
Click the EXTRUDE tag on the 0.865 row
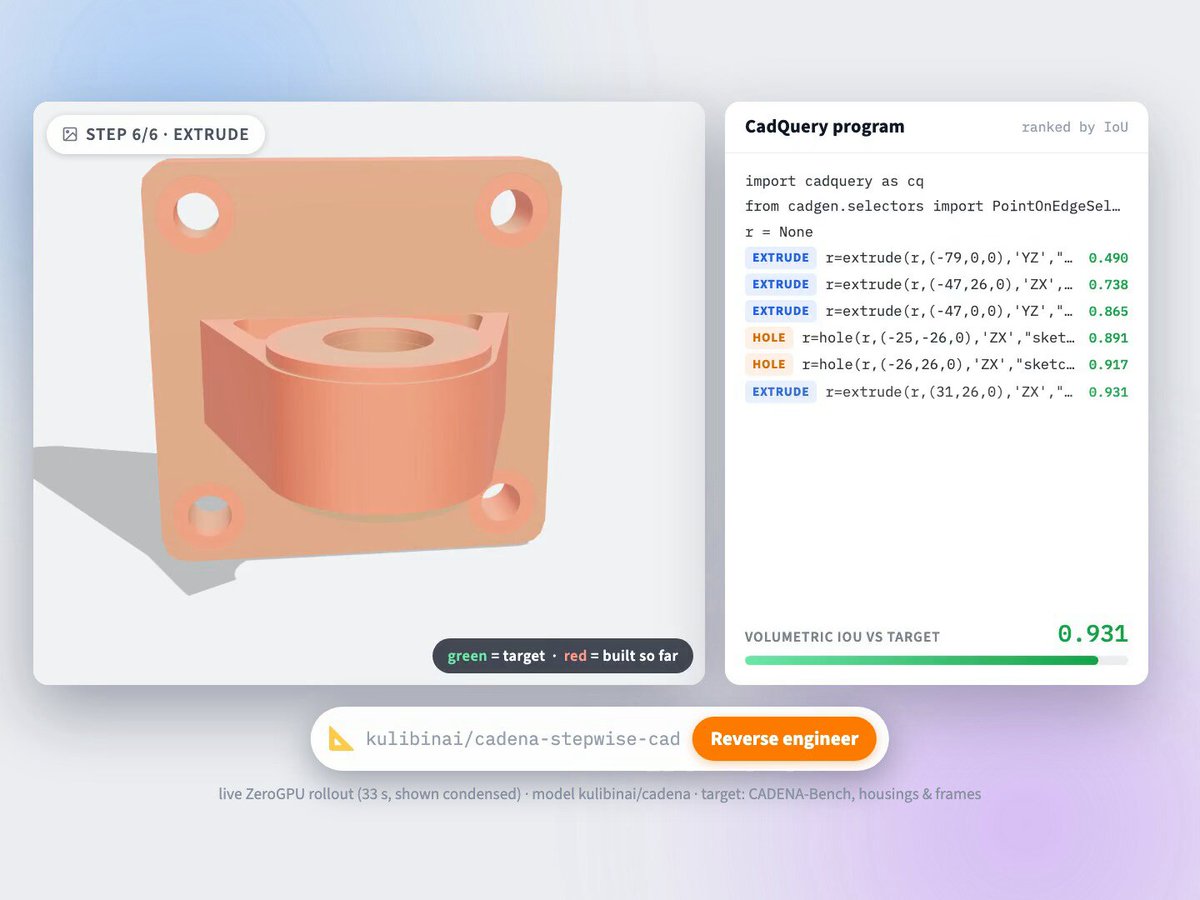point(780,311)
